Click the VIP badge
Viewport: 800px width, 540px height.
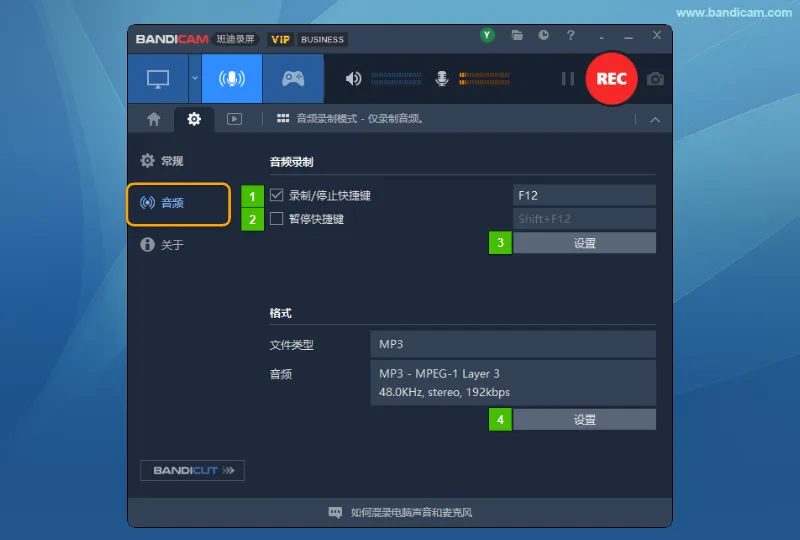click(x=280, y=39)
